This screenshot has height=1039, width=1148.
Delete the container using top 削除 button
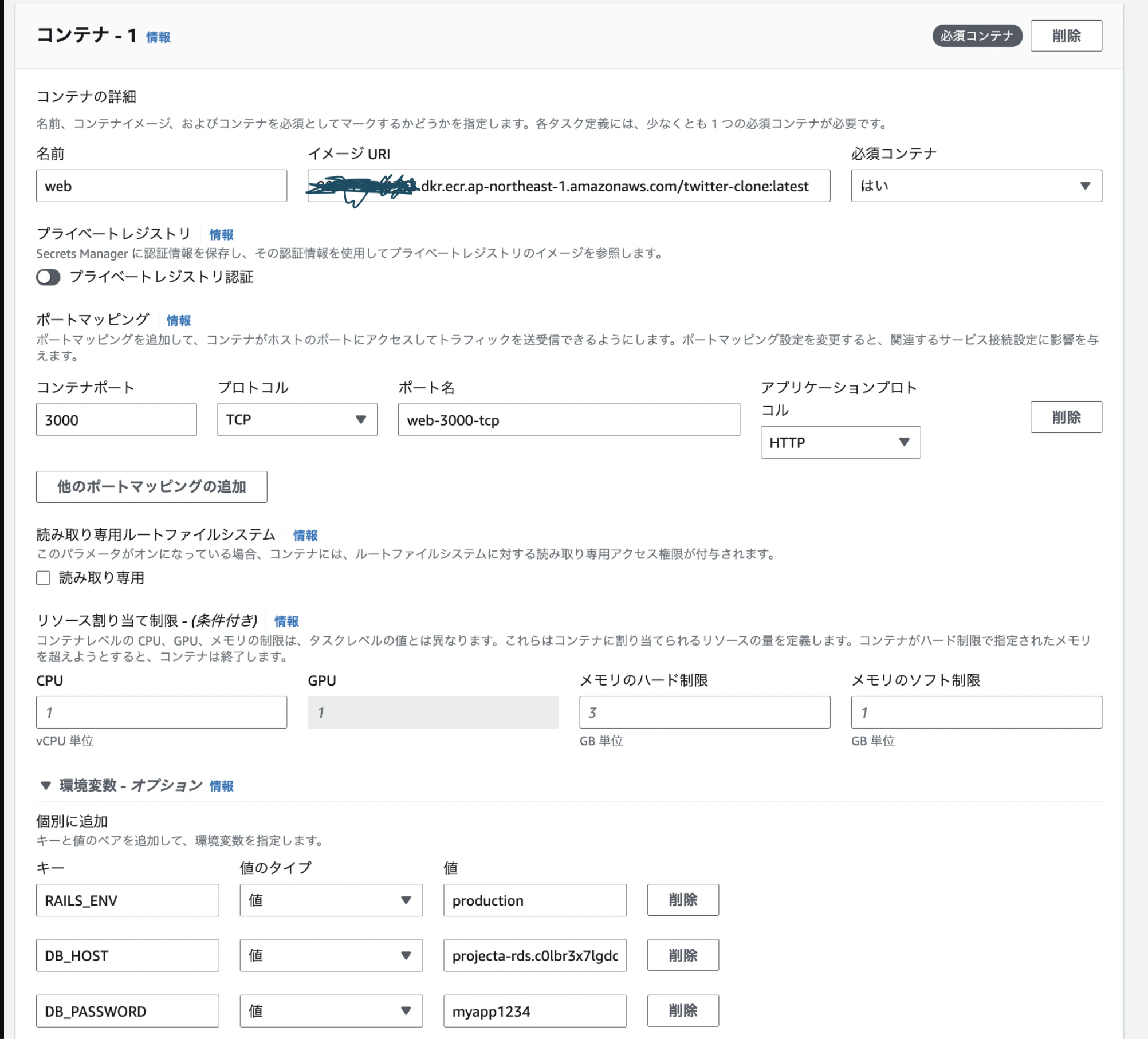point(1066,36)
